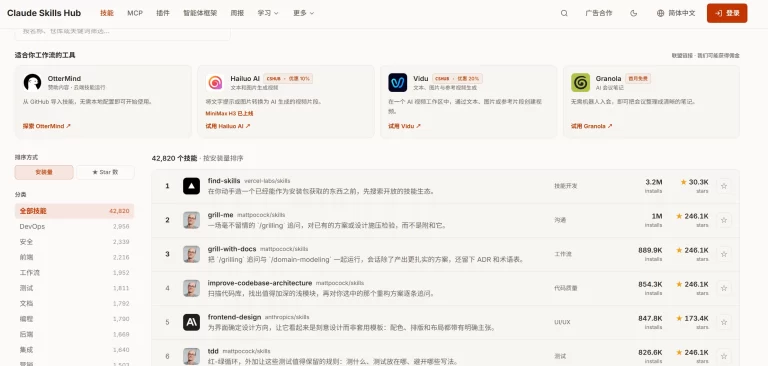Favorite find-skills with star button
Image resolution: width=768 pixels, height=366 pixels.
click(x=724, y=186)
